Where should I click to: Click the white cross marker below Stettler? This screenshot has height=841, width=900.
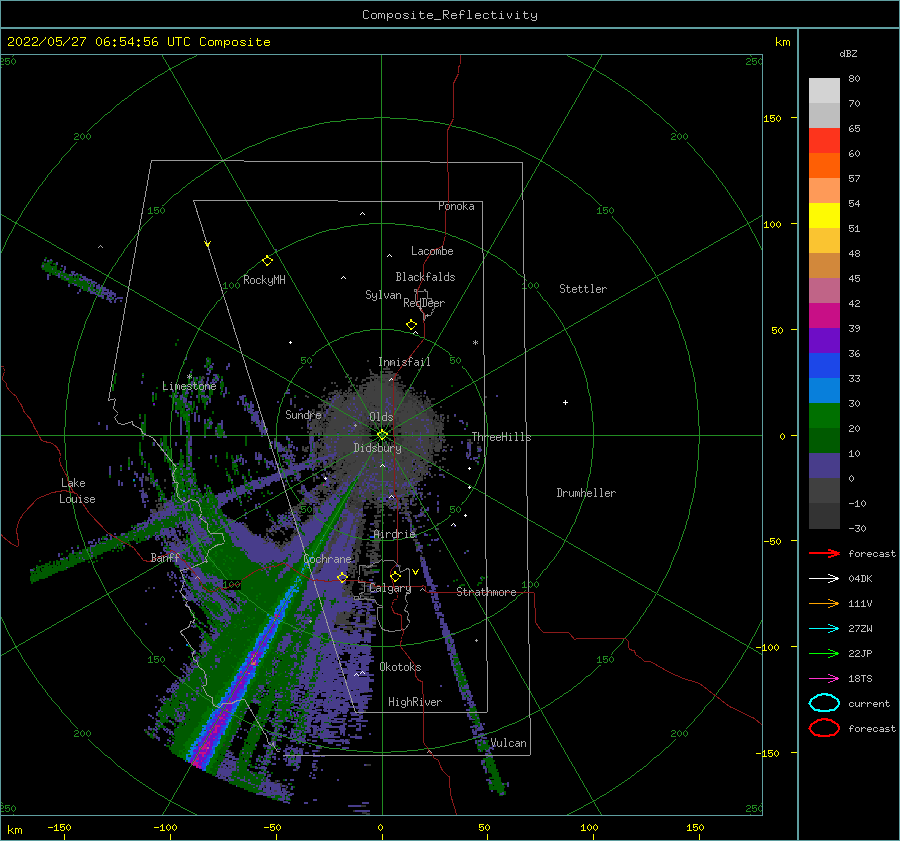pyautogui.click(x=565, y=402)
